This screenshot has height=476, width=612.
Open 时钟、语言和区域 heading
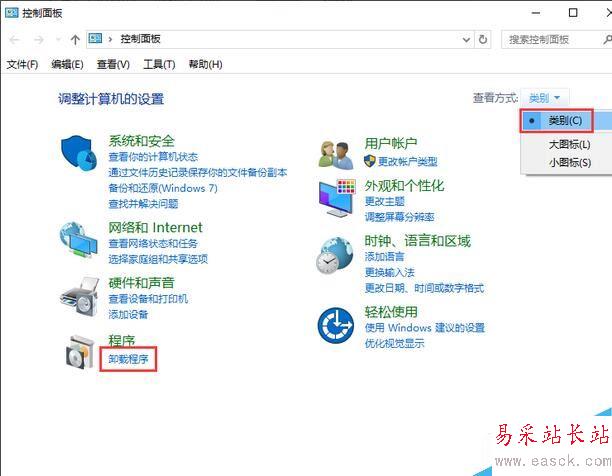(418, 241)
